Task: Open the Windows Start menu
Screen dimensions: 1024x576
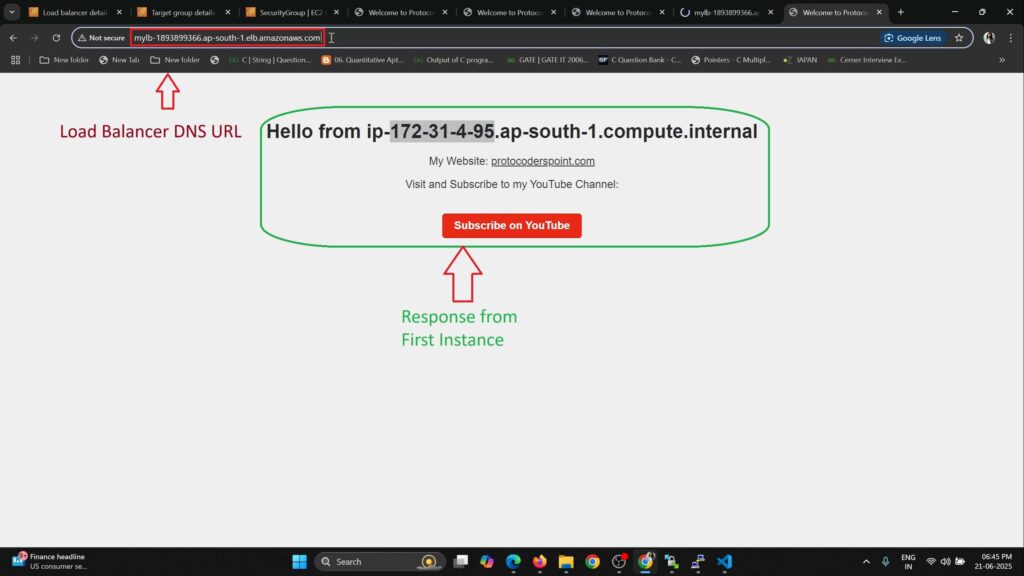Action: pos(299,561)
